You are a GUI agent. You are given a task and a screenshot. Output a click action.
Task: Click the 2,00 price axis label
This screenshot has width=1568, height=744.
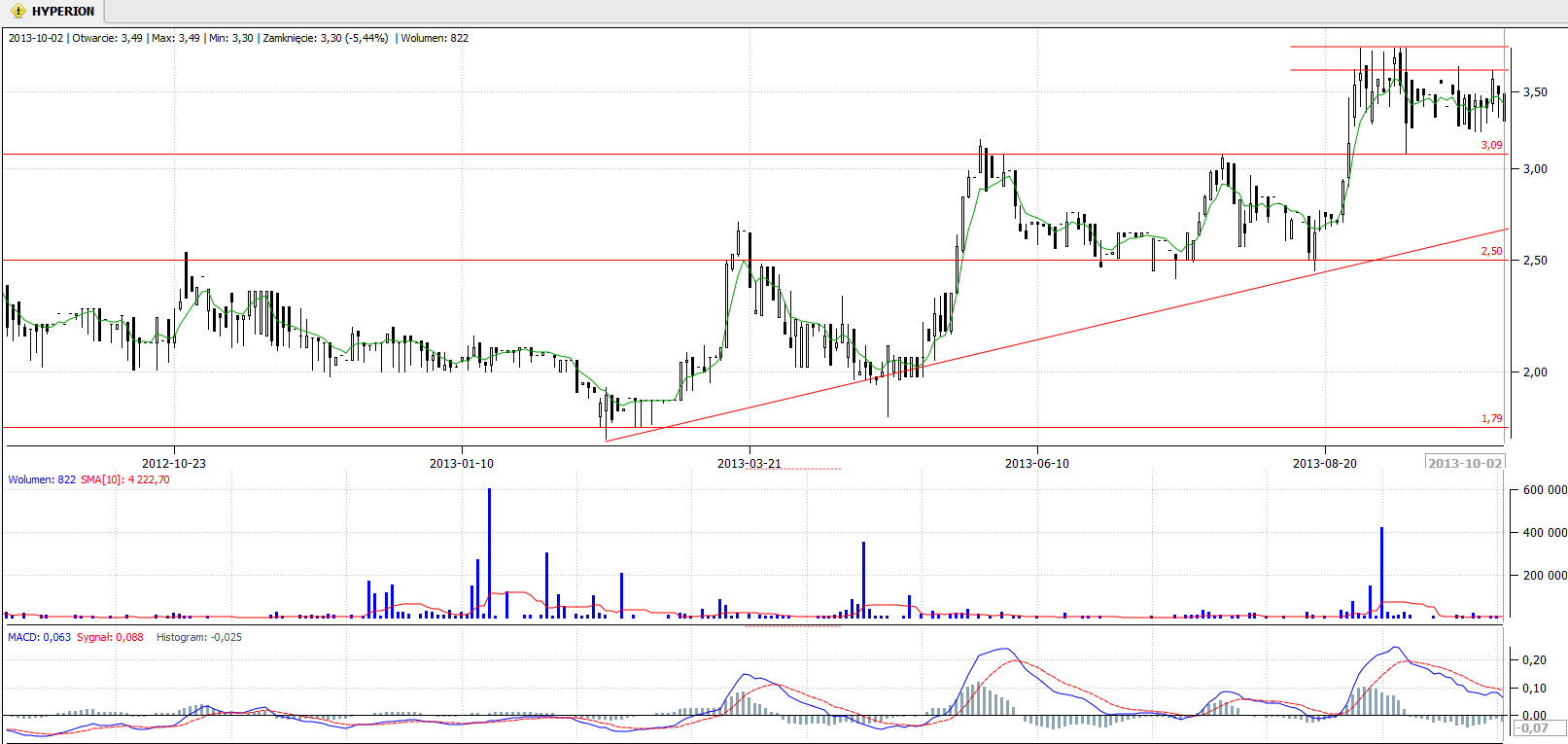point(1535,372)
